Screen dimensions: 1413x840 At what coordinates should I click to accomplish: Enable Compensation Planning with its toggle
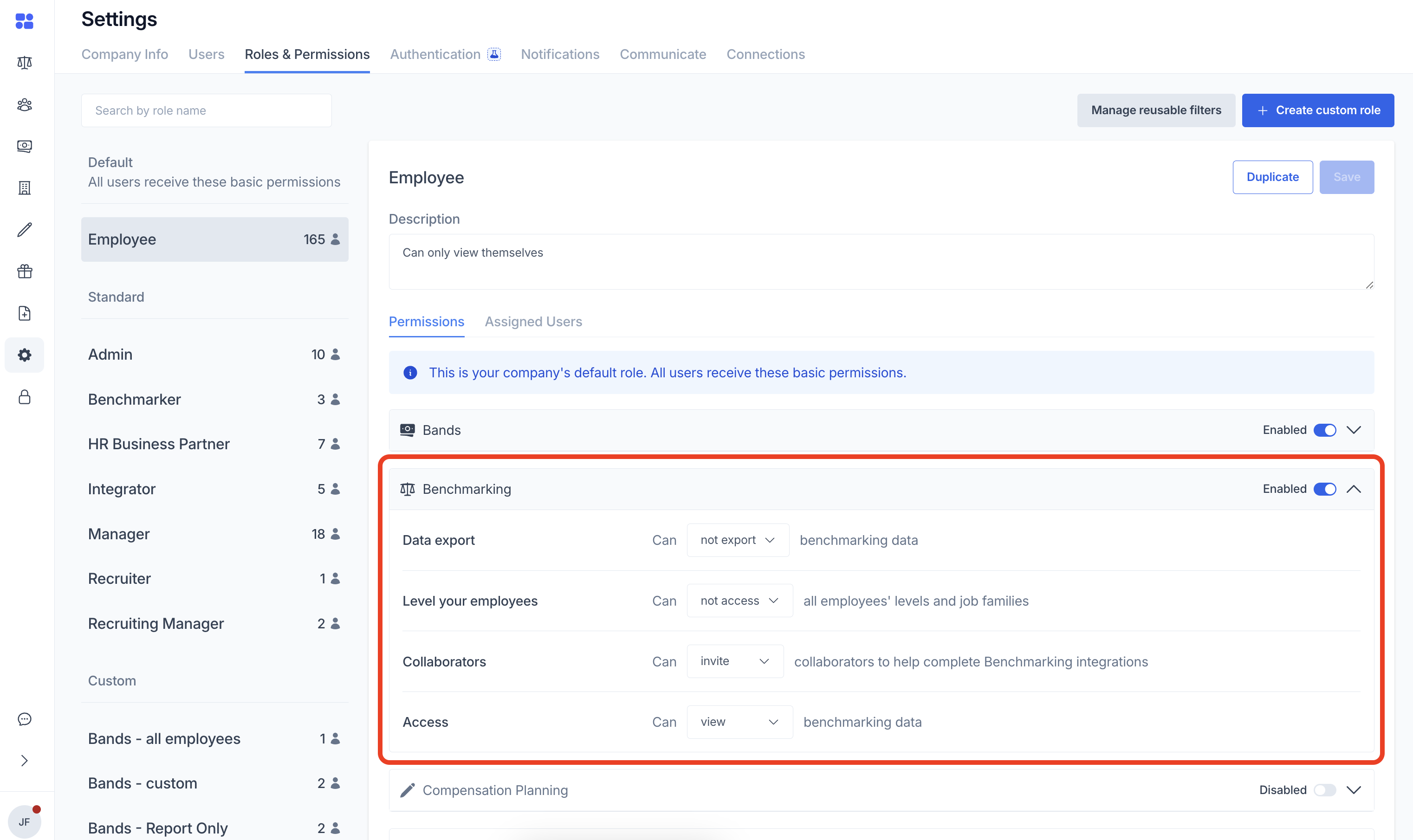point(1325,789)
